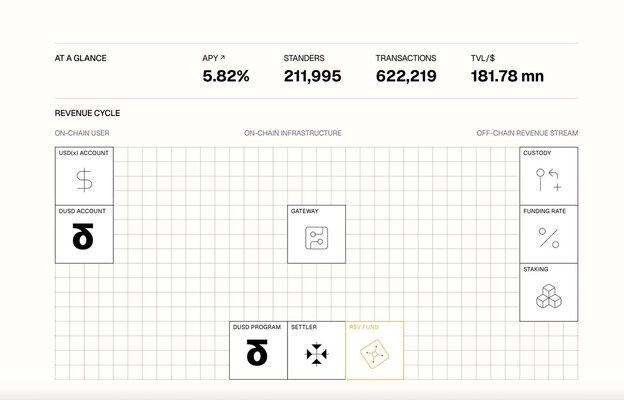This screenshot has width=624, height=400.
Task: Select the 181.78 mn TVL value
Action: click(507, 76)
